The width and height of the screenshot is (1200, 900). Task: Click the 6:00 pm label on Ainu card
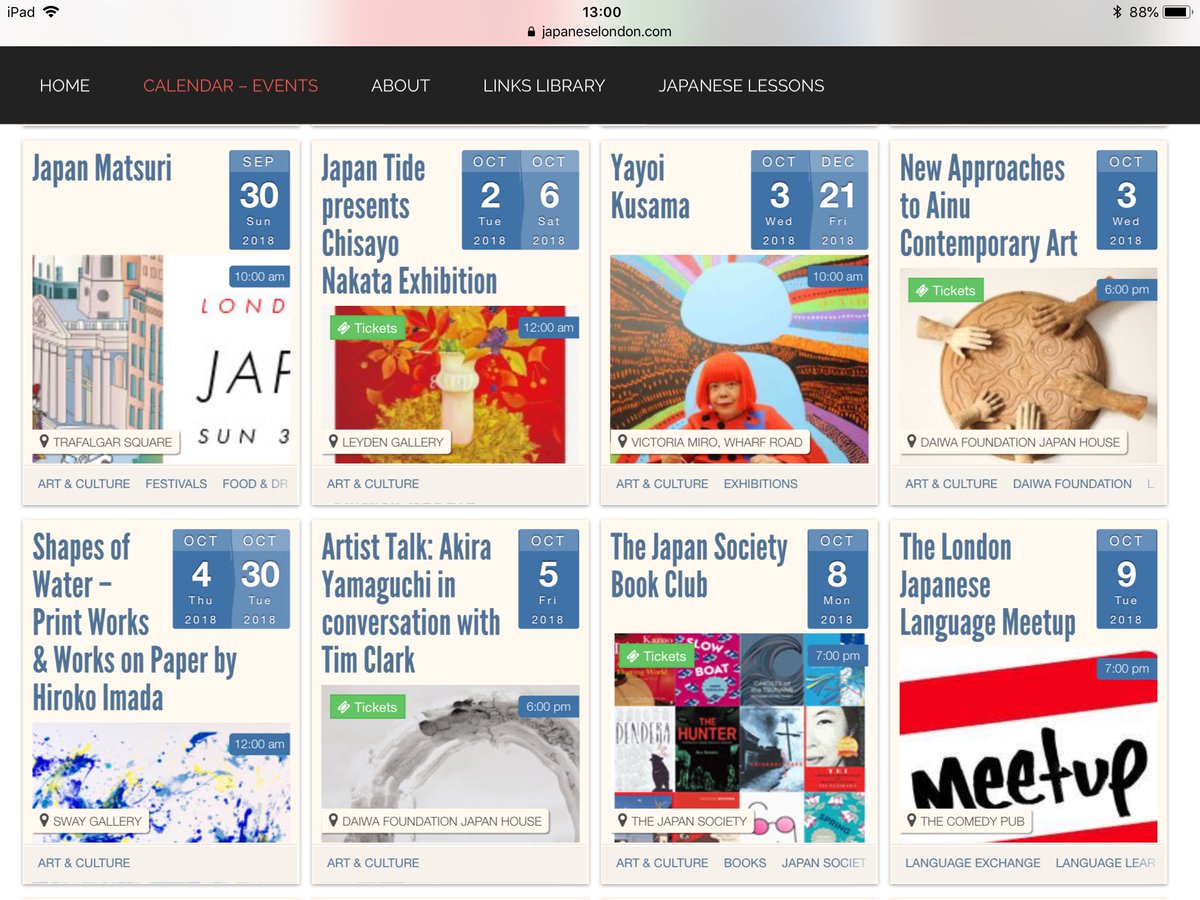click(x=1127, y=290)
